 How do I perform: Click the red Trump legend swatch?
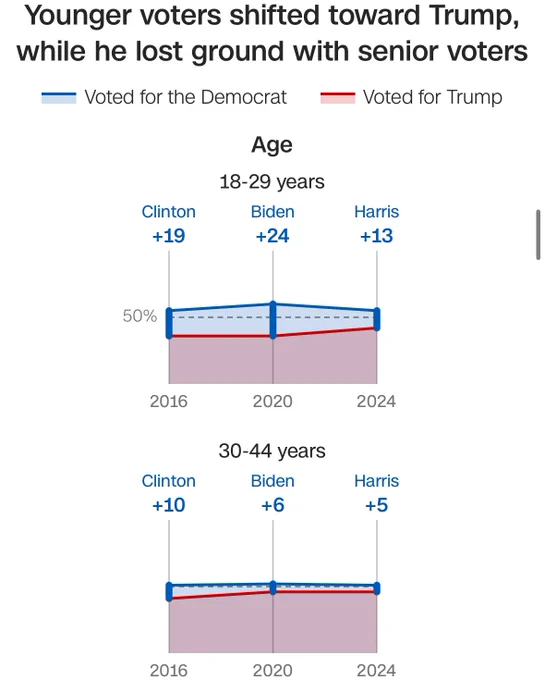click(x=338, y=98)
